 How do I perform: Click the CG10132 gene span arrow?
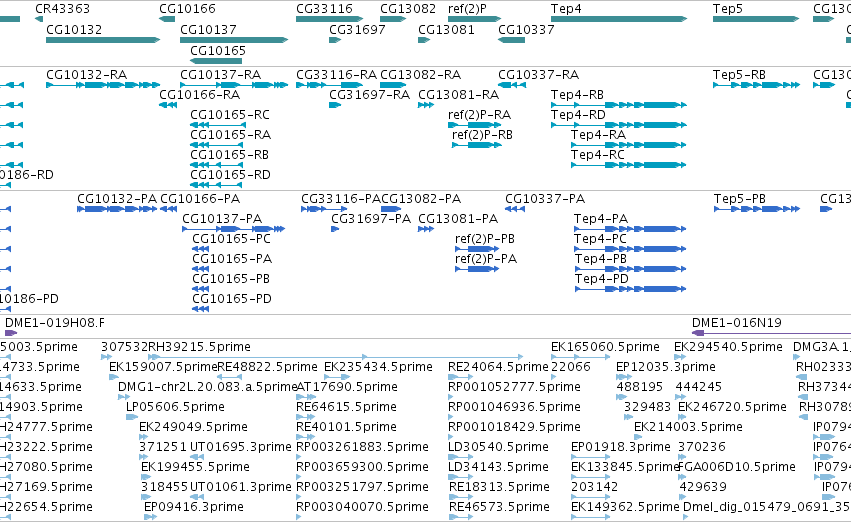click(103, 40)
